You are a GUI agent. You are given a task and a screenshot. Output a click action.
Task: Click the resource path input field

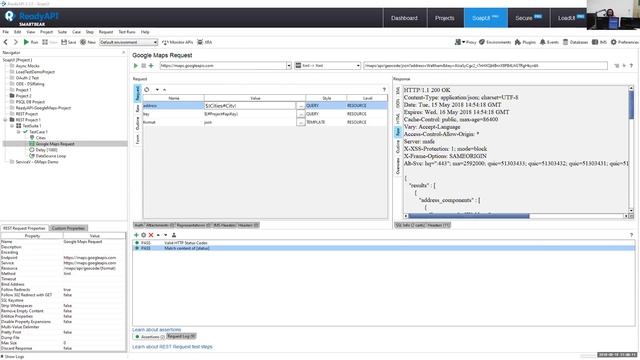[x=485, y=65]
